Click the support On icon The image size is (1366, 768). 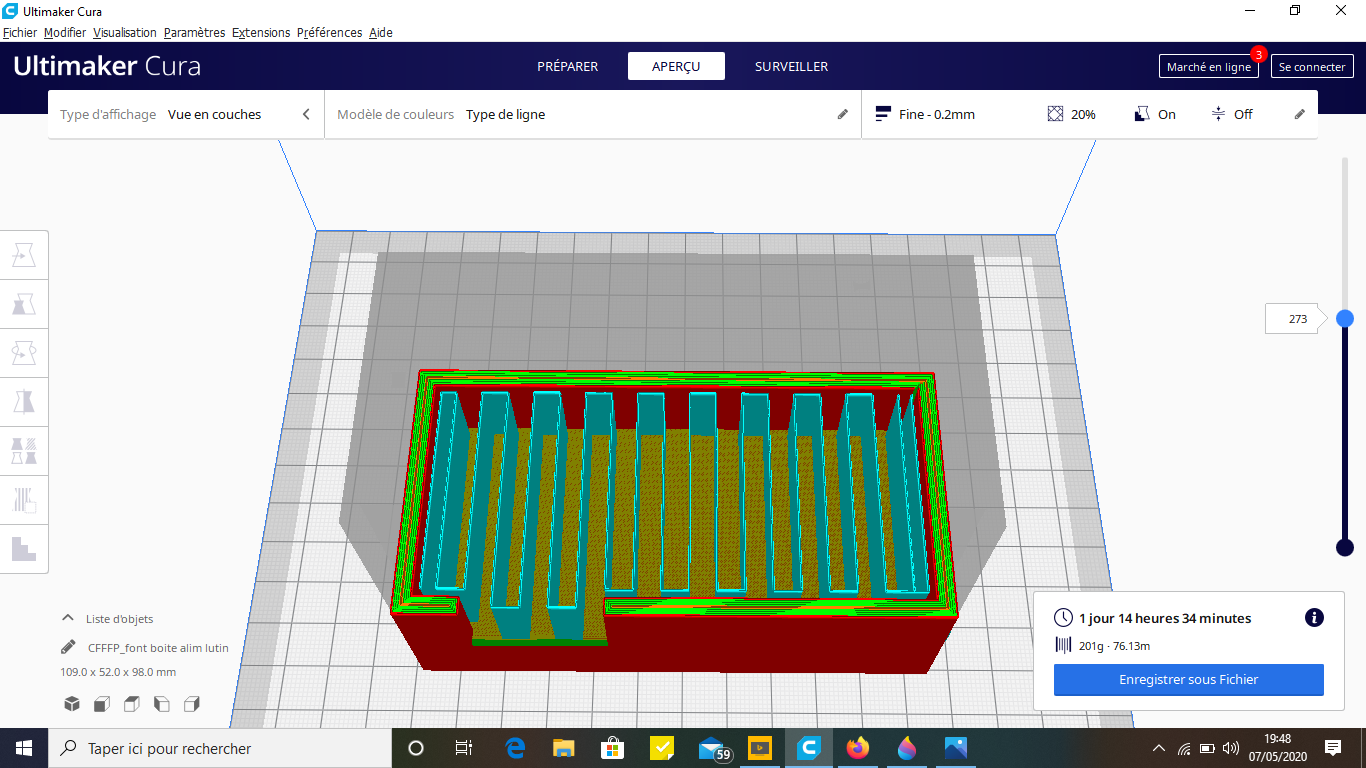[1142, 114]
